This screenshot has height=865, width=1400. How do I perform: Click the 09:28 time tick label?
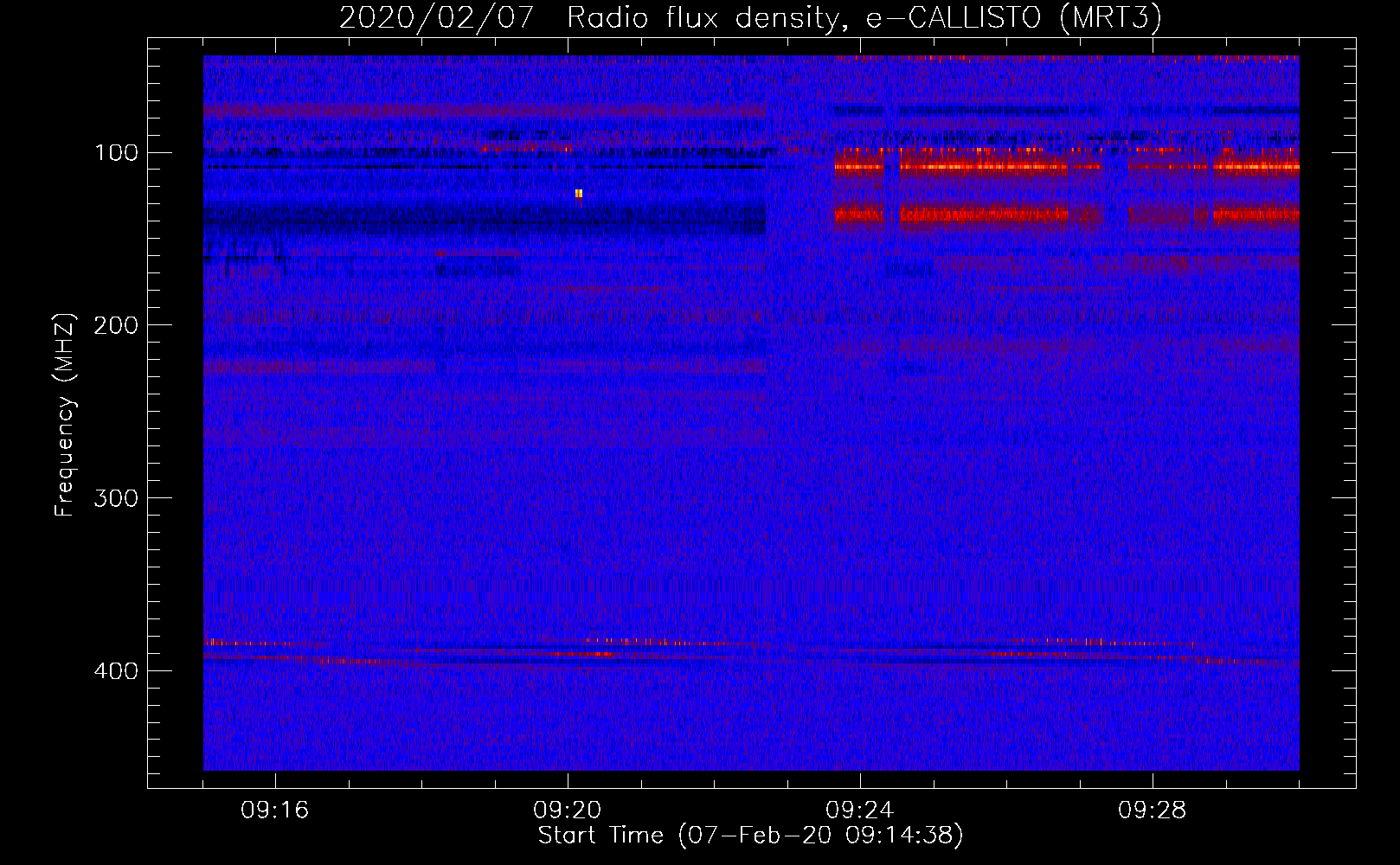click(1152, 811)
